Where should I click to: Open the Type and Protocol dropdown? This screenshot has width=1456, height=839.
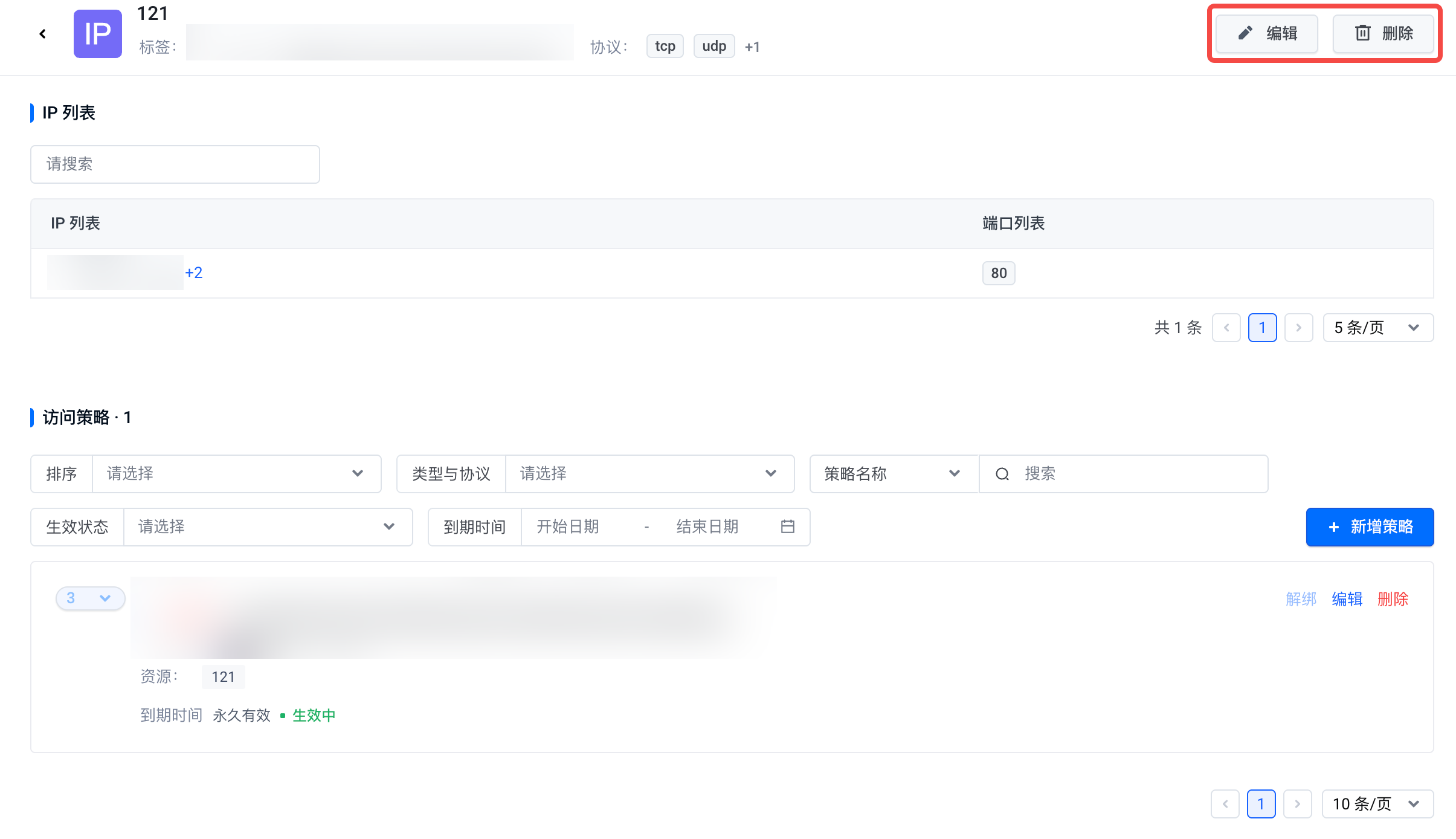coord(649,474)
